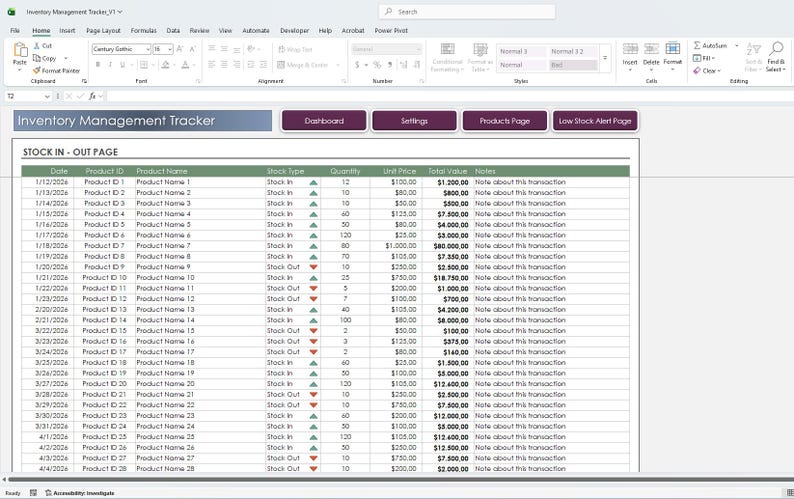Align text to the left
The height and width of the screenshot is (499, 794).
212,65
